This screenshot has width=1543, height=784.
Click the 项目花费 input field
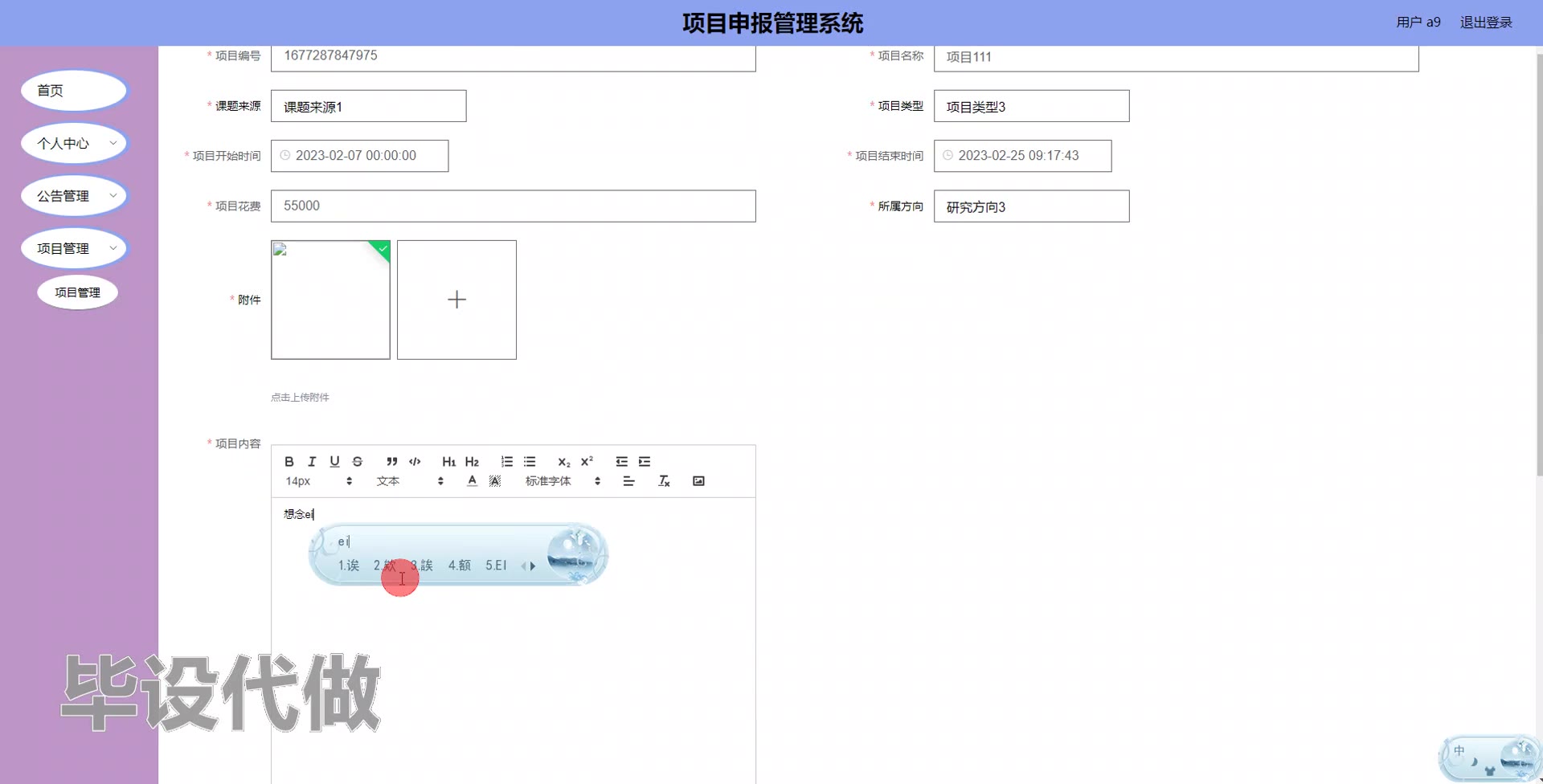tap(513, 206)
